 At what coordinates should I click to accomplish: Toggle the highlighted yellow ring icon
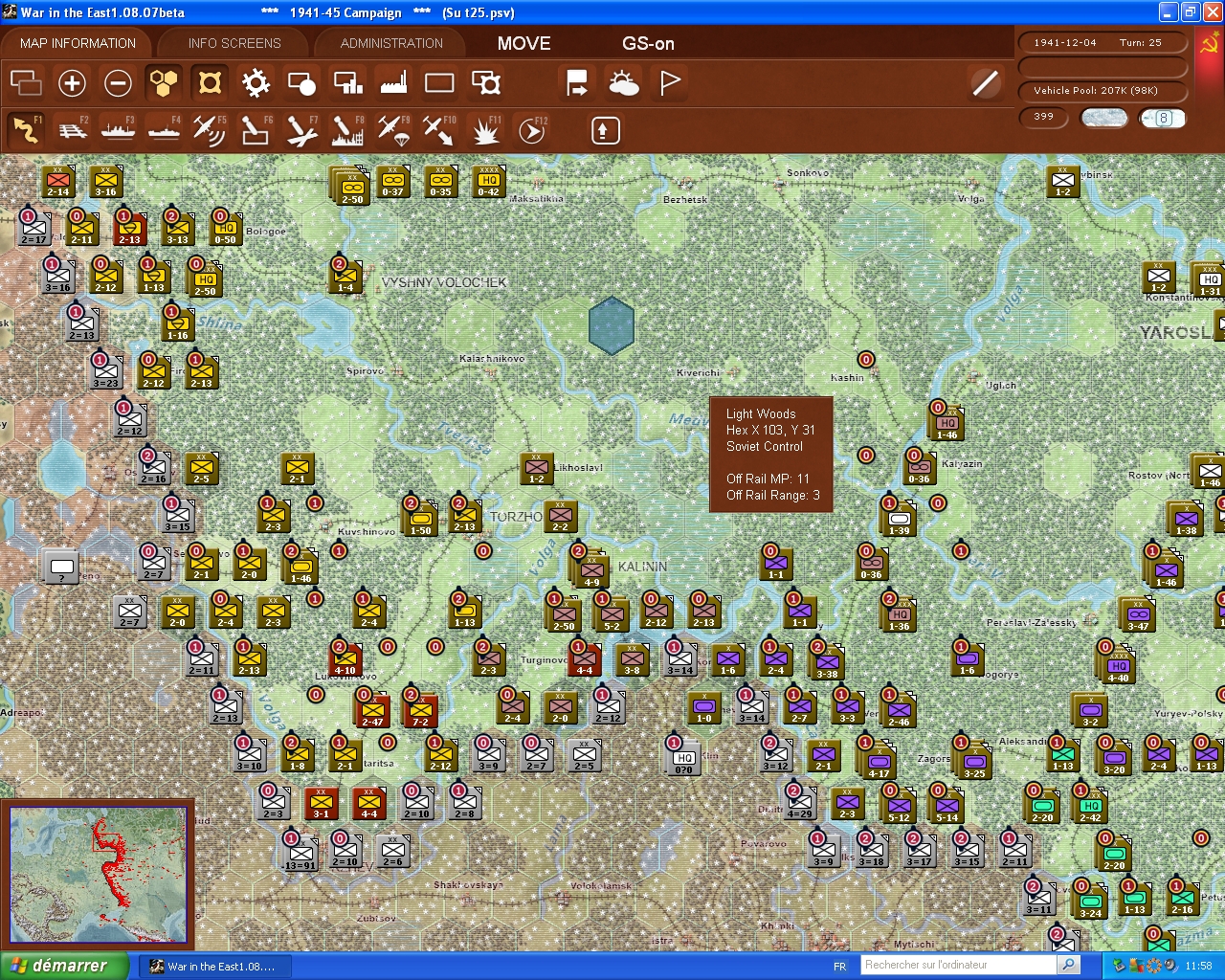coord(210,83)
